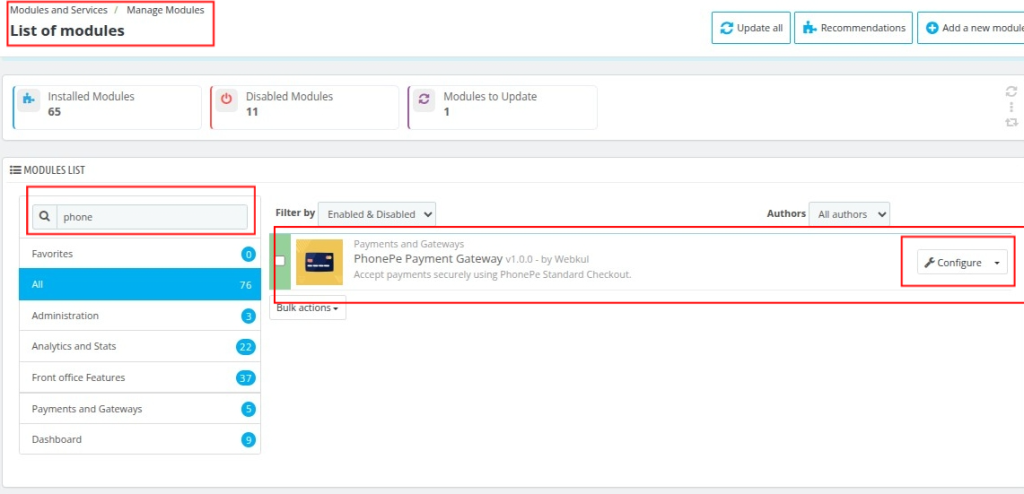Click the PhonePe Payment Gateway module name
The height and width of the screenshot is (494, 1024).
pos(428,259)
